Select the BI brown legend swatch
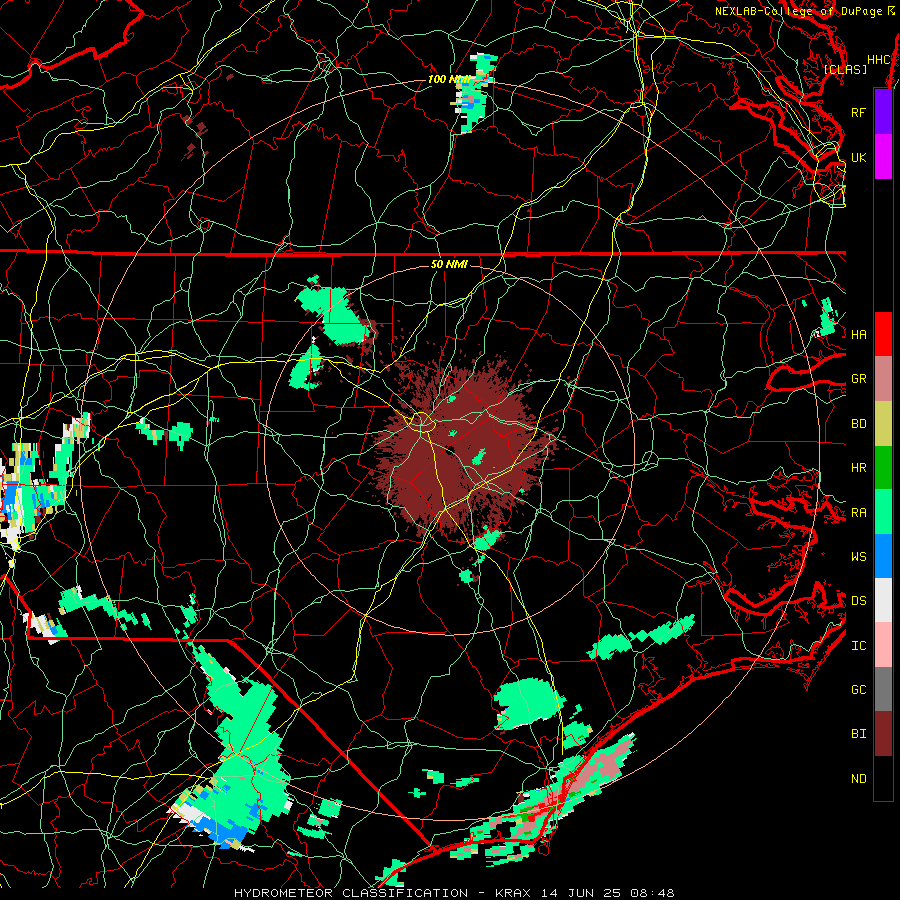This screenshot has width=900, height=900. click(883, 734)
